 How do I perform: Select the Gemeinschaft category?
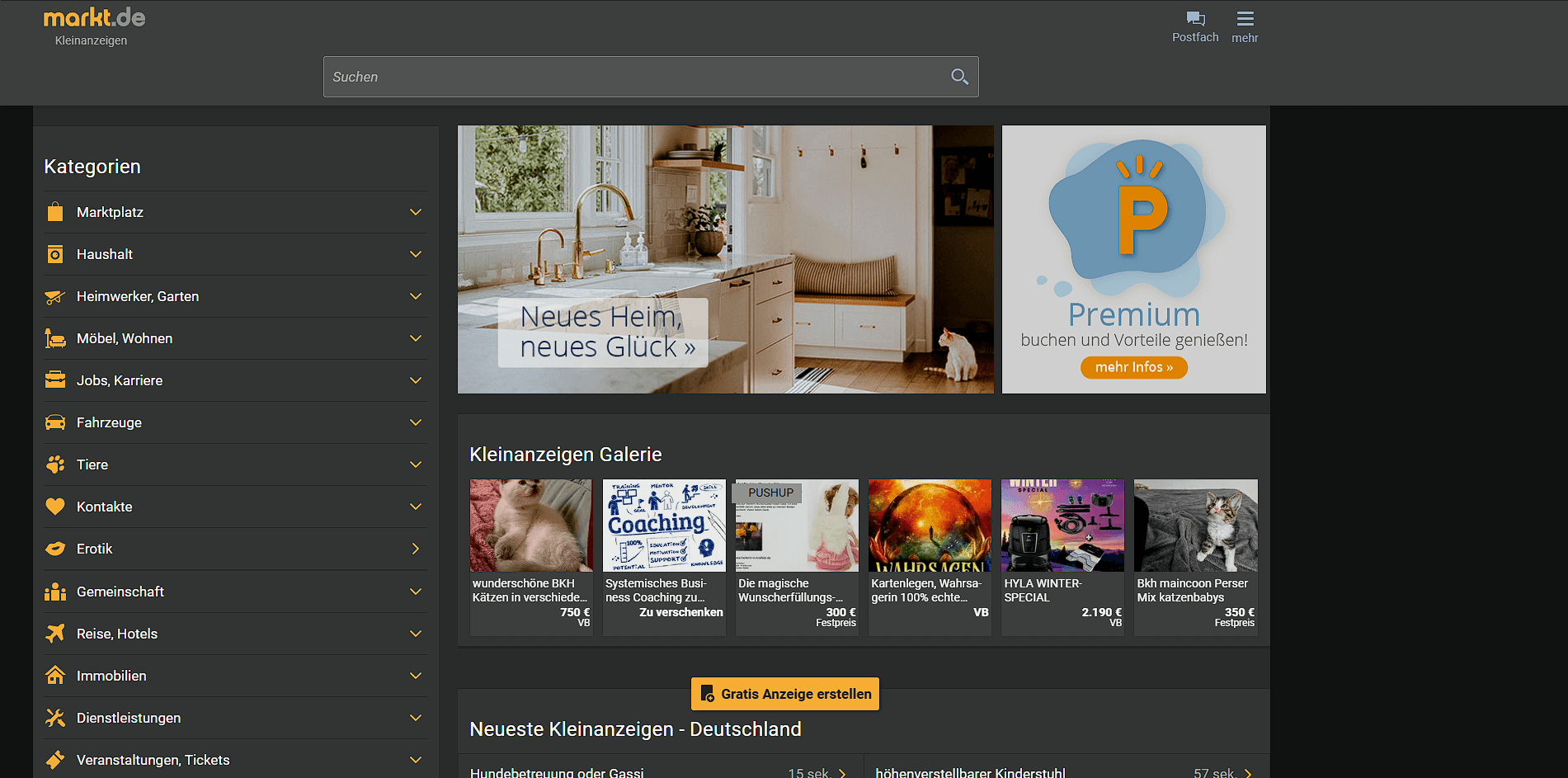click(120, 592)
